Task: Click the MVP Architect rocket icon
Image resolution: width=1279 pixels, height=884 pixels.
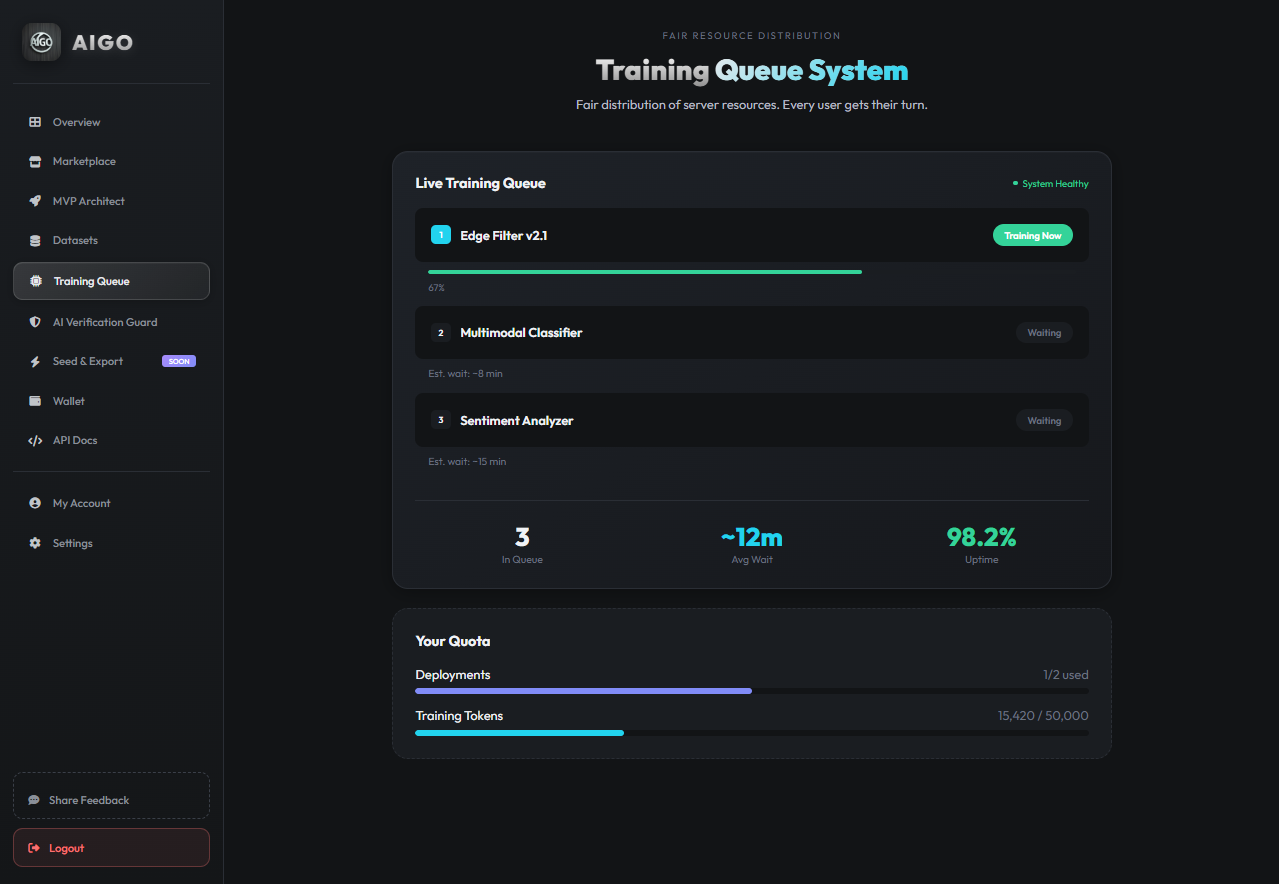Action: [x=35, y=201]
